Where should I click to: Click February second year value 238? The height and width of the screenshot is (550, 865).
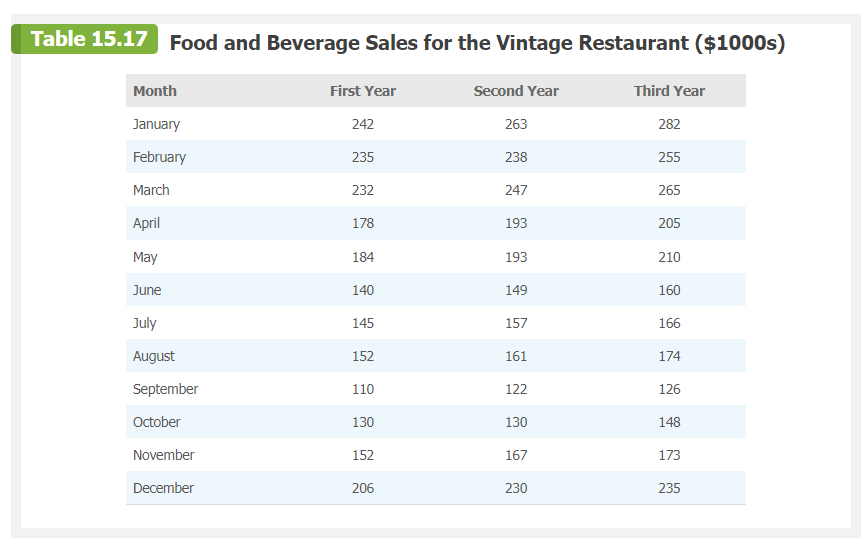(516, 157)
